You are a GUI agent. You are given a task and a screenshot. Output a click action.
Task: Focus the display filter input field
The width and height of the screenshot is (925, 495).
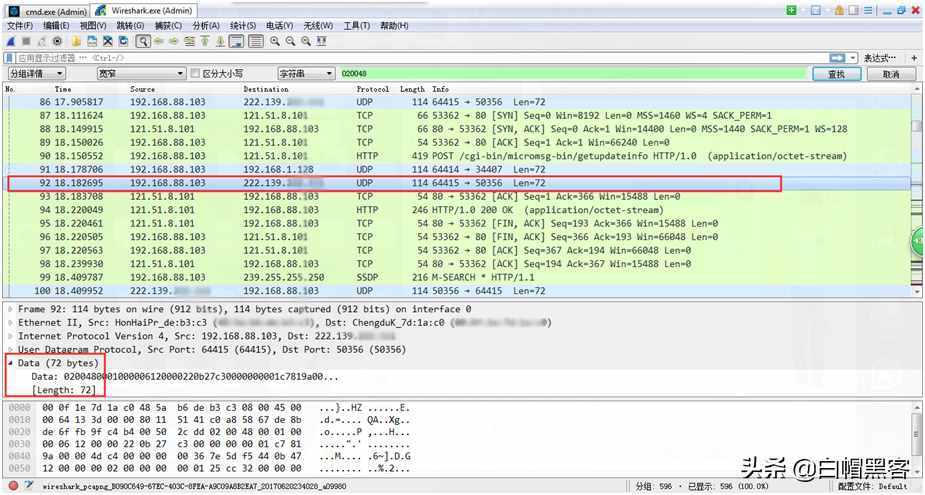pos(420,58)
